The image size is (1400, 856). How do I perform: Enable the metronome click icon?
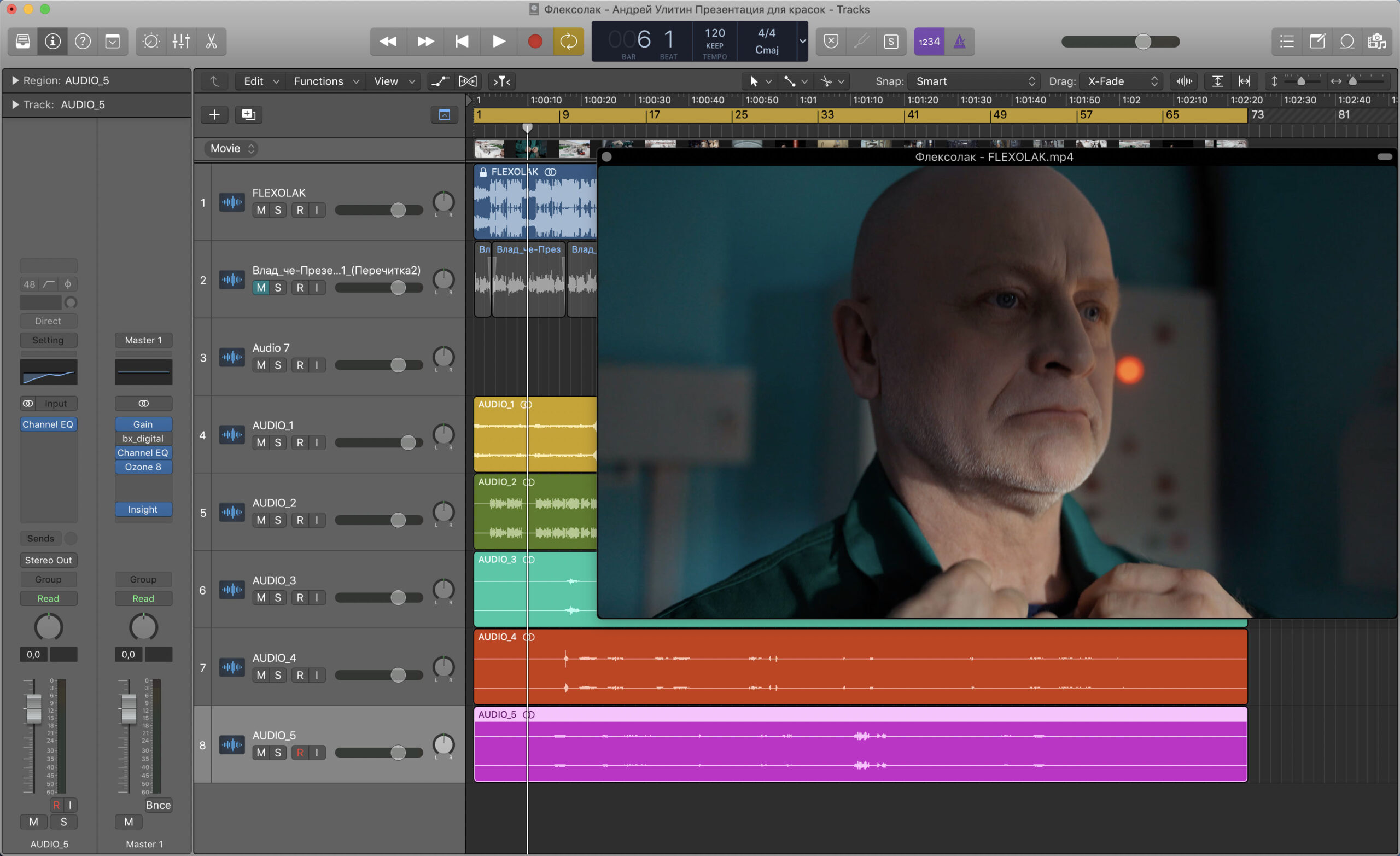959,42
